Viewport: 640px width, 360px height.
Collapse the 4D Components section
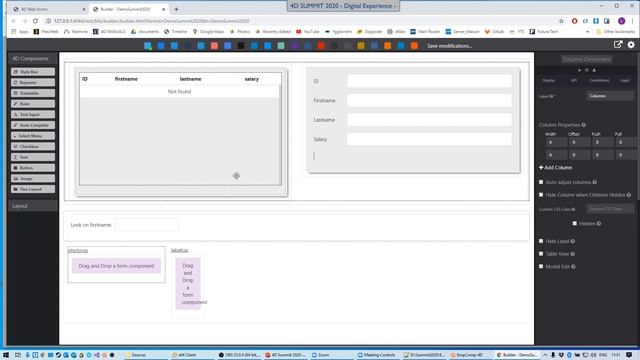tap(33, 58)
